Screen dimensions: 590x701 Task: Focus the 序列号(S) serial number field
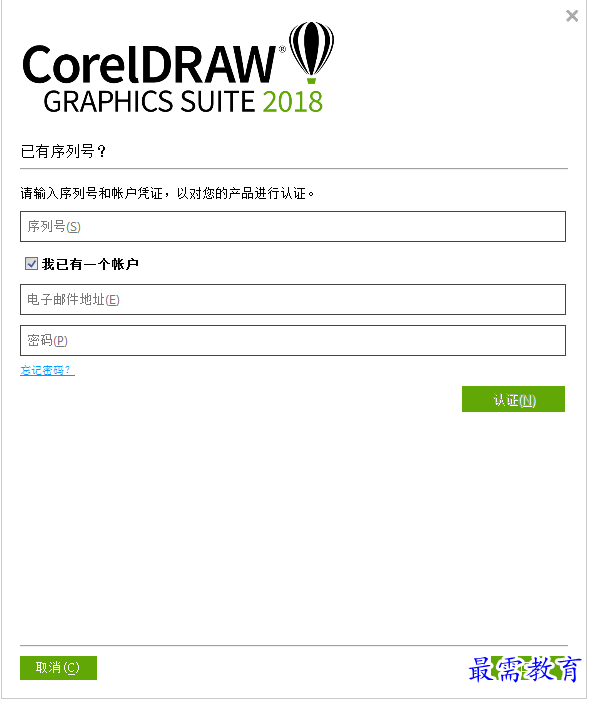293,226
